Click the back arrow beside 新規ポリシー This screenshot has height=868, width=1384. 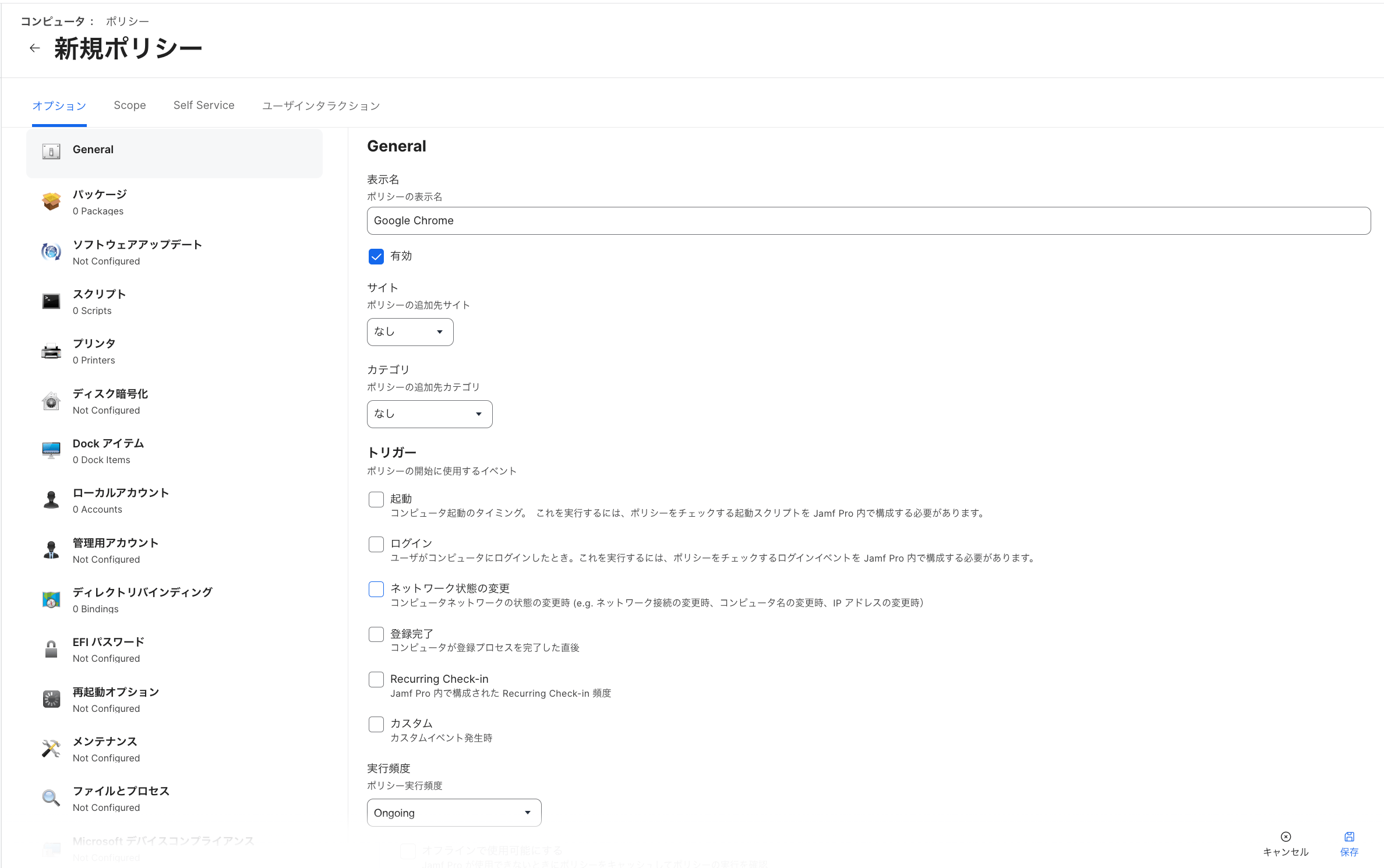pyautogui.click(x=35, y=48)
